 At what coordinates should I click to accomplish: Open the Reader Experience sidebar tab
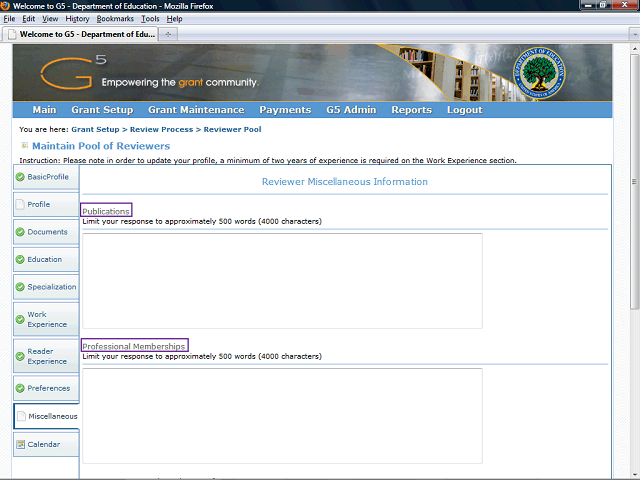click(x=46, y=356)
